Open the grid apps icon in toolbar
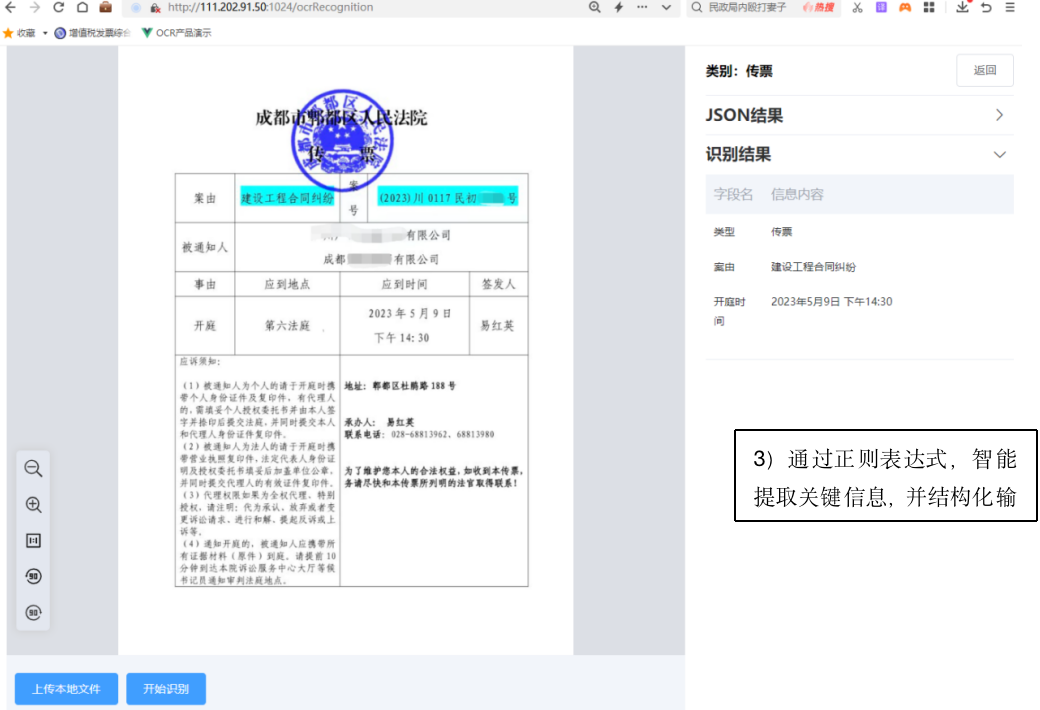This screenshot has width=1040, height=710. [x=929, y=7]
